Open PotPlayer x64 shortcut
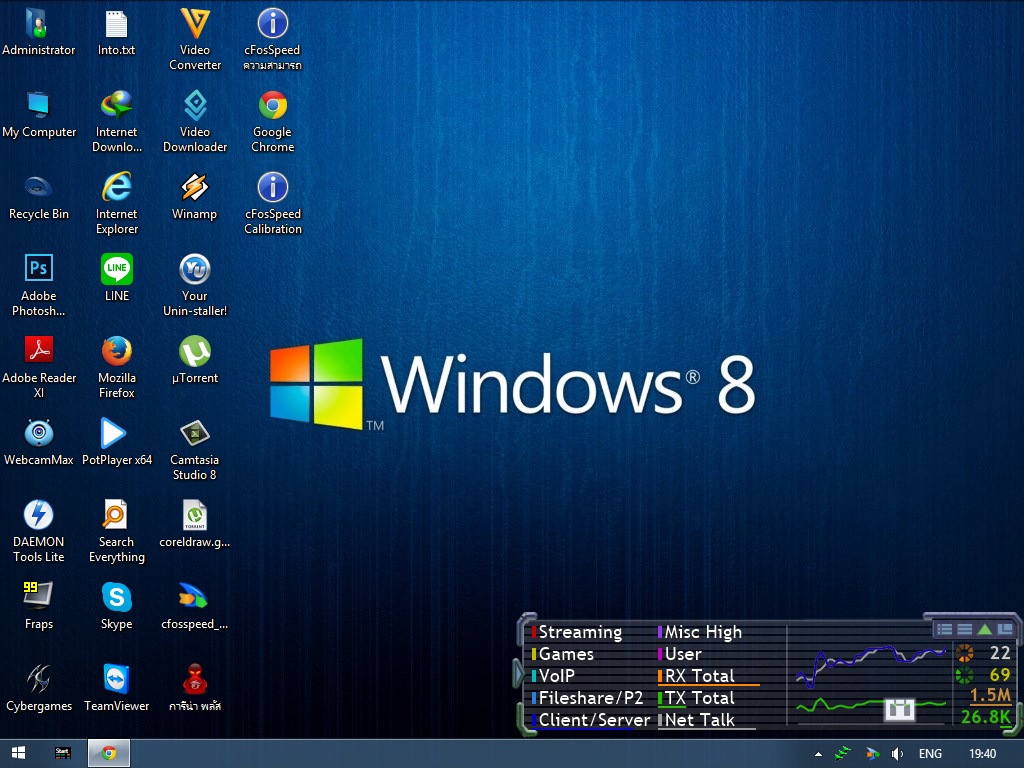This screenshot has width=1024, height=768. [116, 443]
